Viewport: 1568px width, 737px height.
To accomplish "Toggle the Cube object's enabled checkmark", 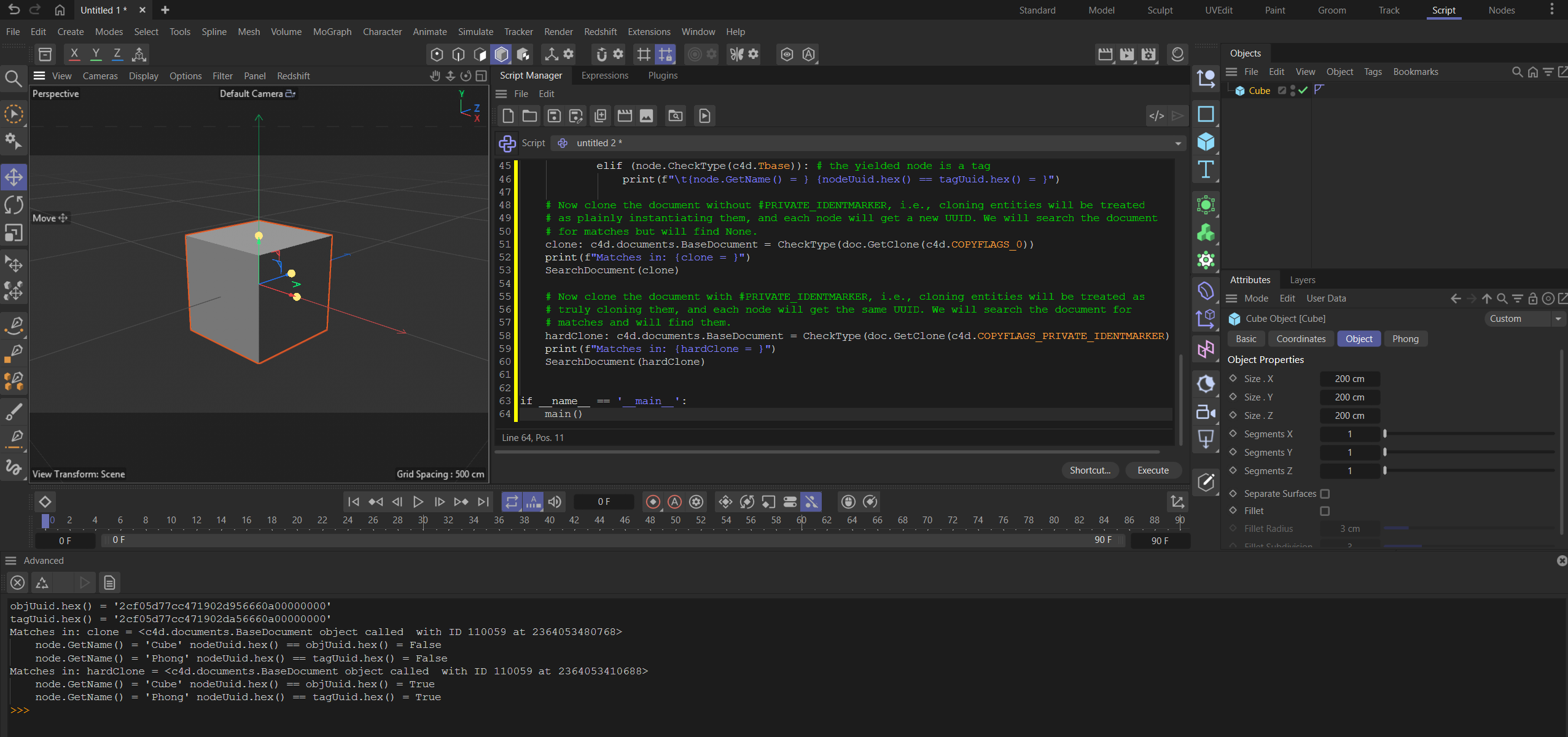I will (x=1303, y=90).
